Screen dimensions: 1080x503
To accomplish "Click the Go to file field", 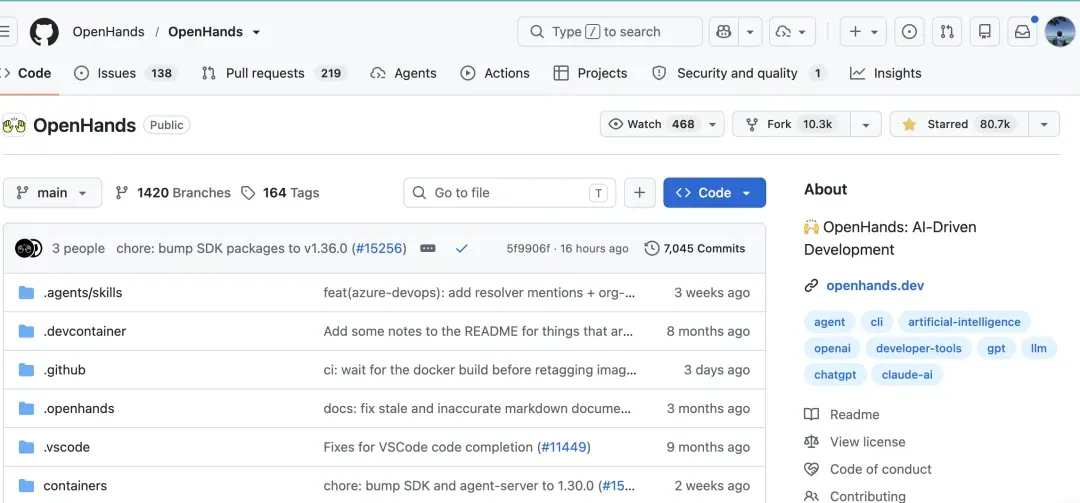I will pyautogui.click(x=510, y=193).
